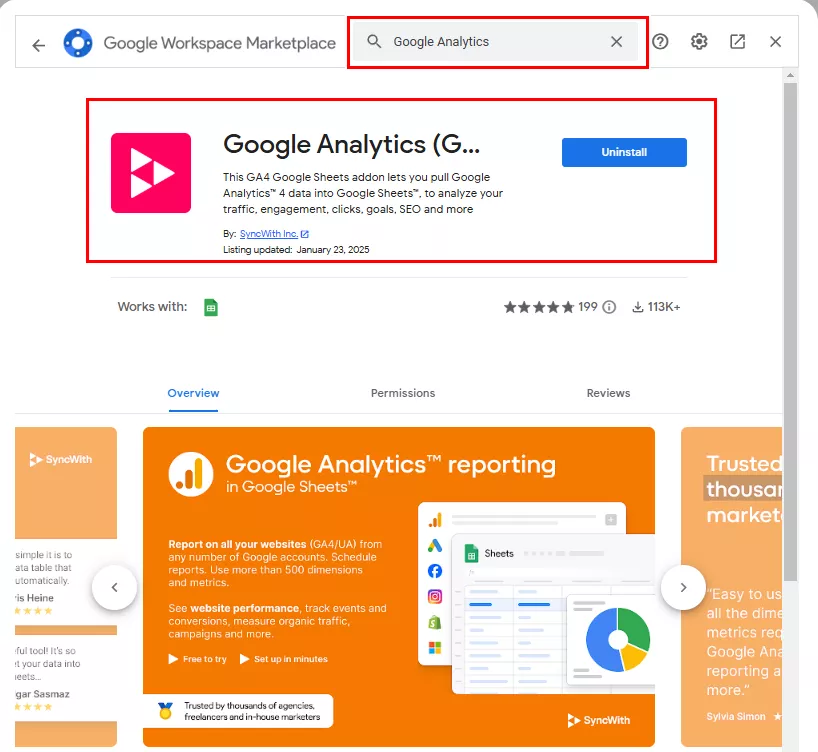
Task: Open the SyncWith Inc. developer link
Action: 269,234
